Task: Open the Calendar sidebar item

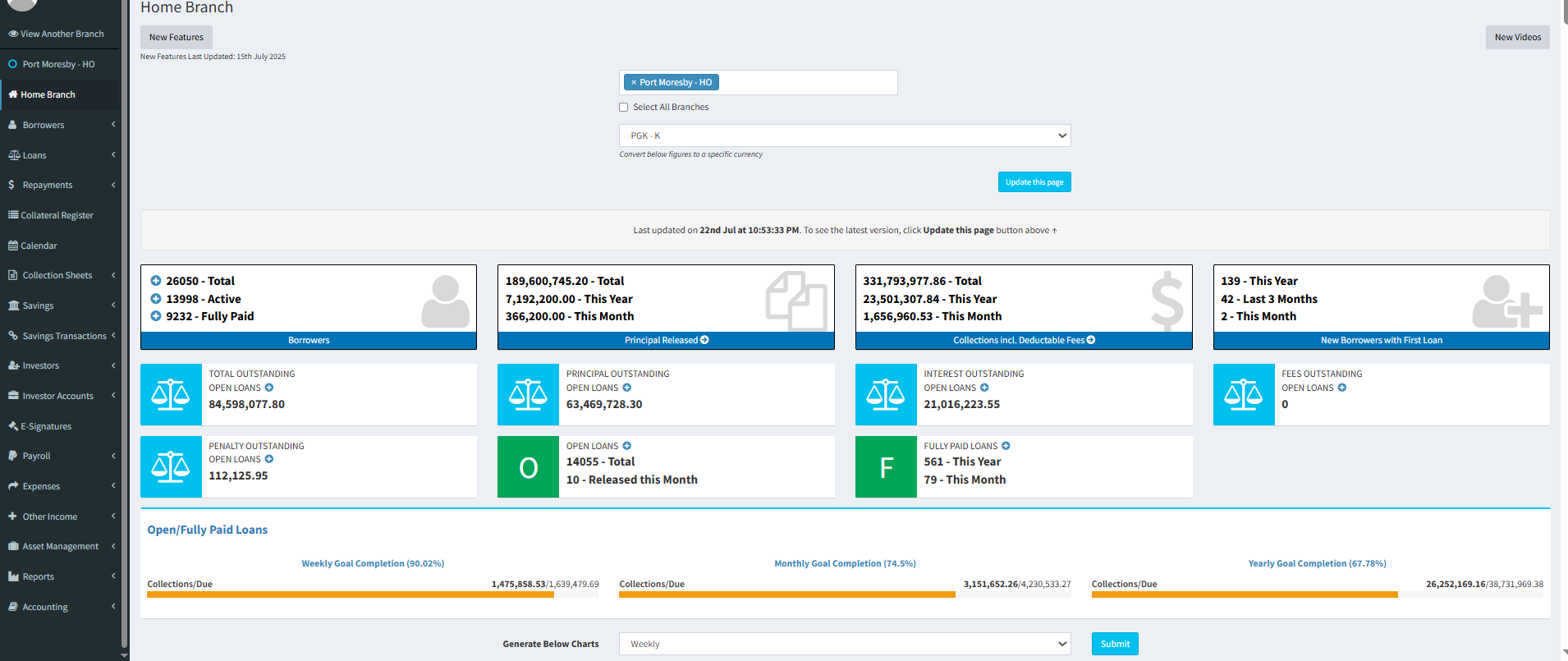Action: coord(39,246)
